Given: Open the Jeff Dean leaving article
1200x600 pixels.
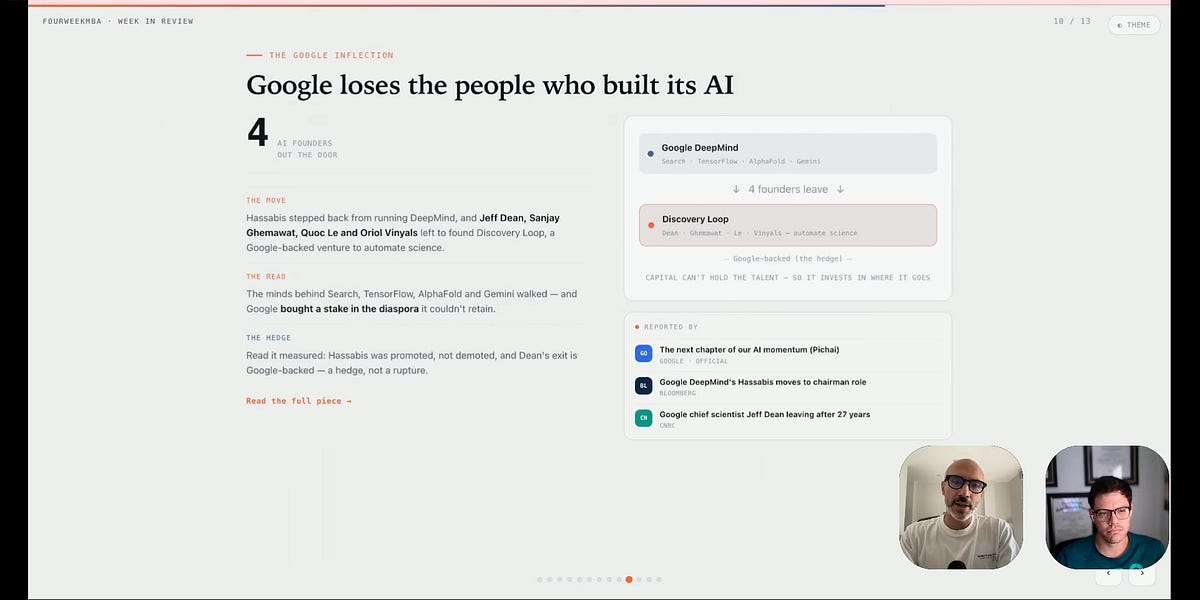Looking at the screenshot, I should (x=765, y=414).
